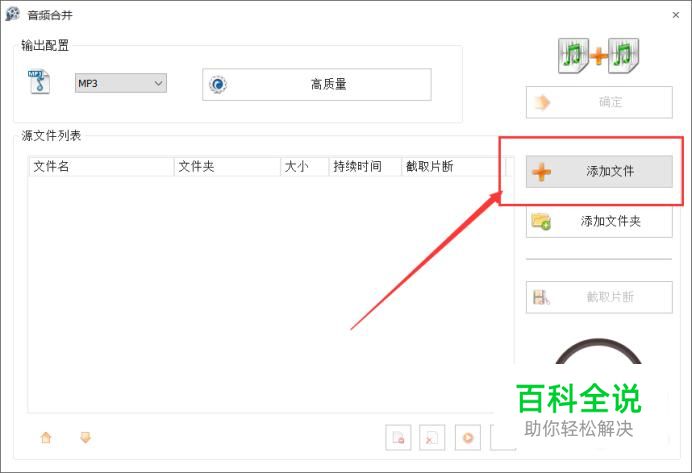Screen dimensions: 692x473
Task: Move item down with the down arrow
Action: pos(86,438)
